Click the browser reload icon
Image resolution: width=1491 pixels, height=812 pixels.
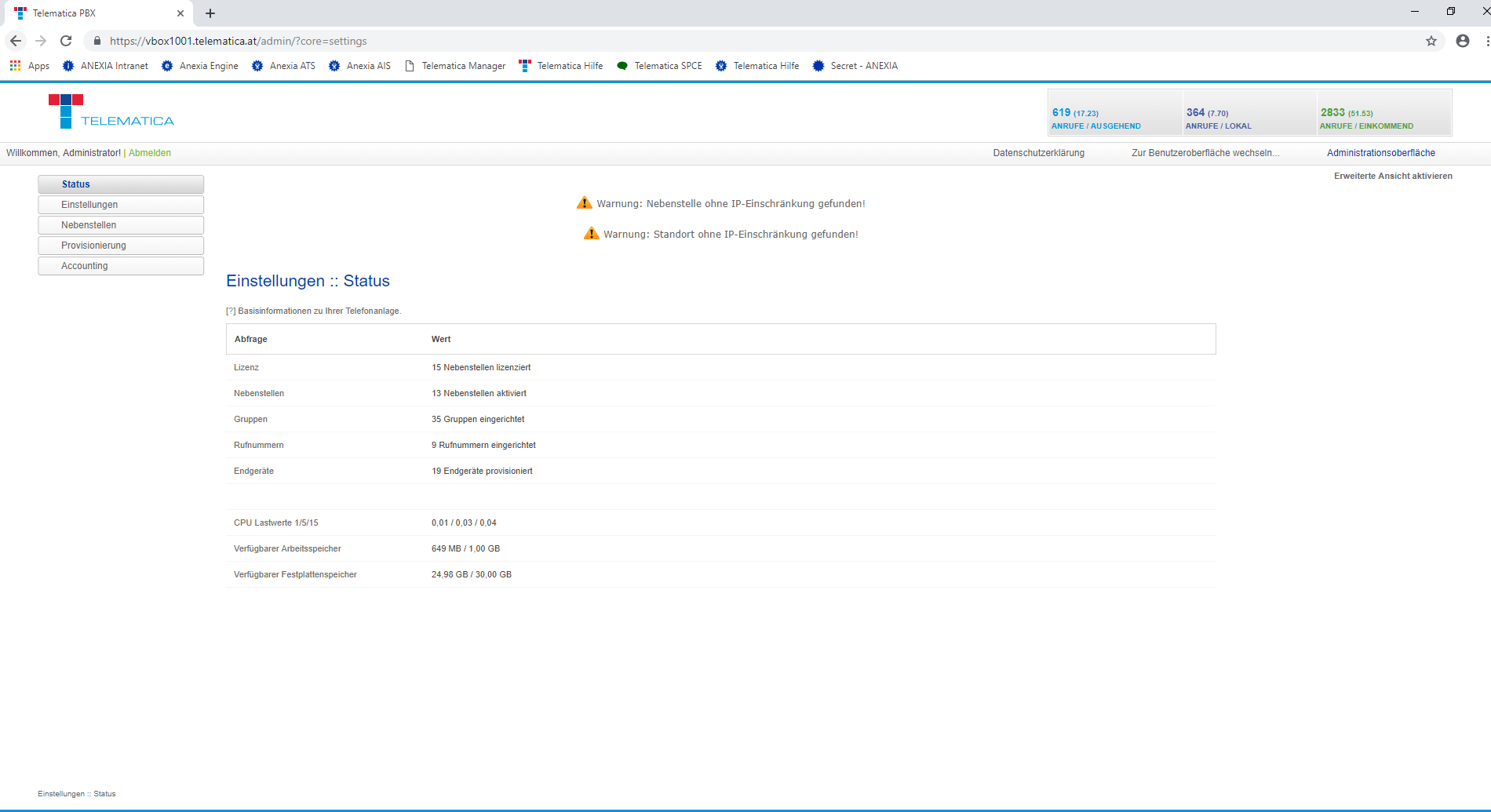click(x=66, y=41)
